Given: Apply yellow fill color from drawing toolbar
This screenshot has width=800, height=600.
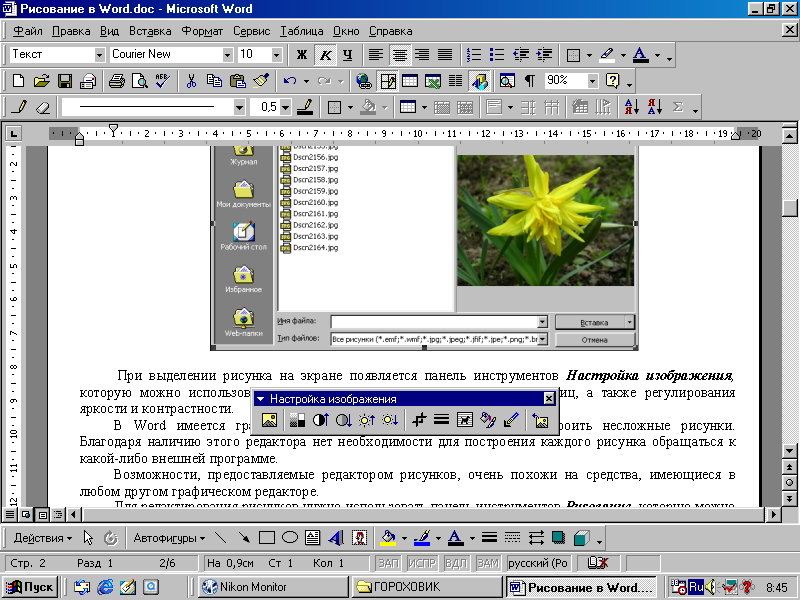Looking at the screenshot, I should click(x=389, y=538).
